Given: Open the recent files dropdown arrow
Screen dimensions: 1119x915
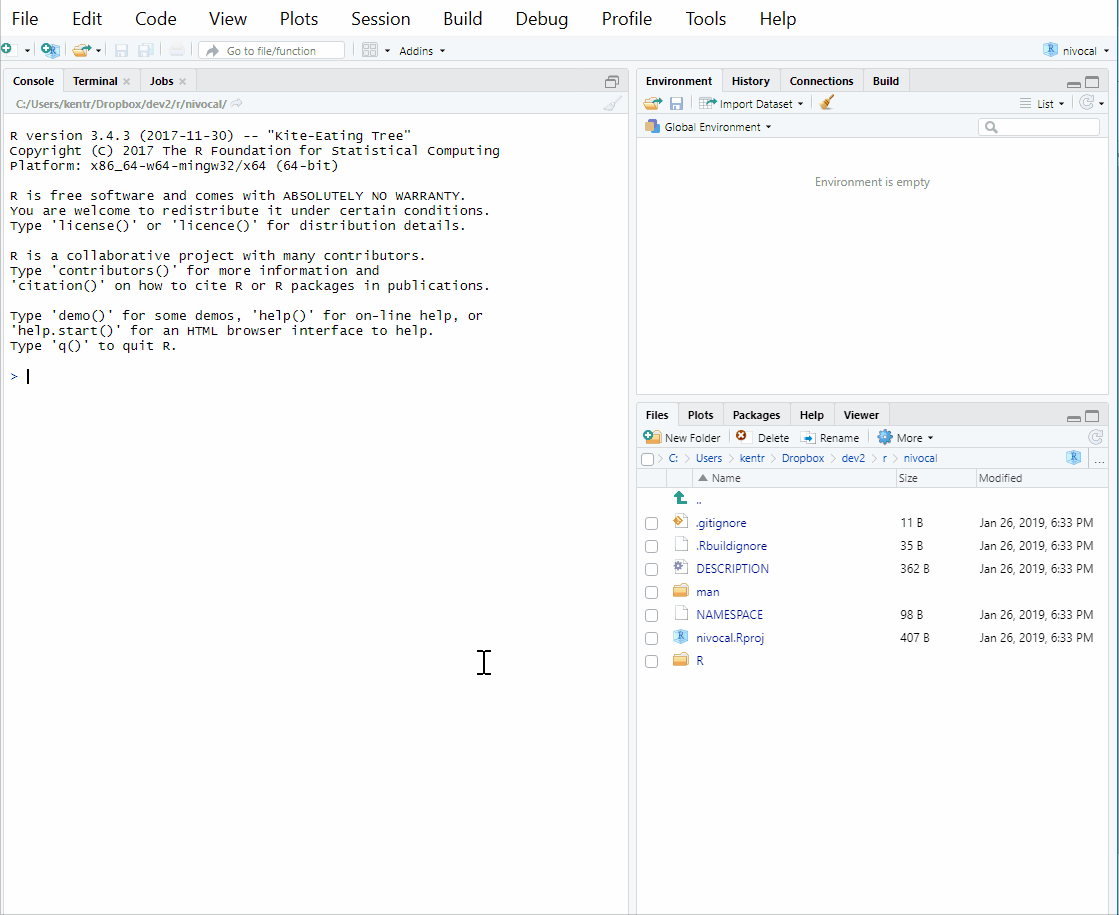Looking at the screenshot, I should coord(98,51).
